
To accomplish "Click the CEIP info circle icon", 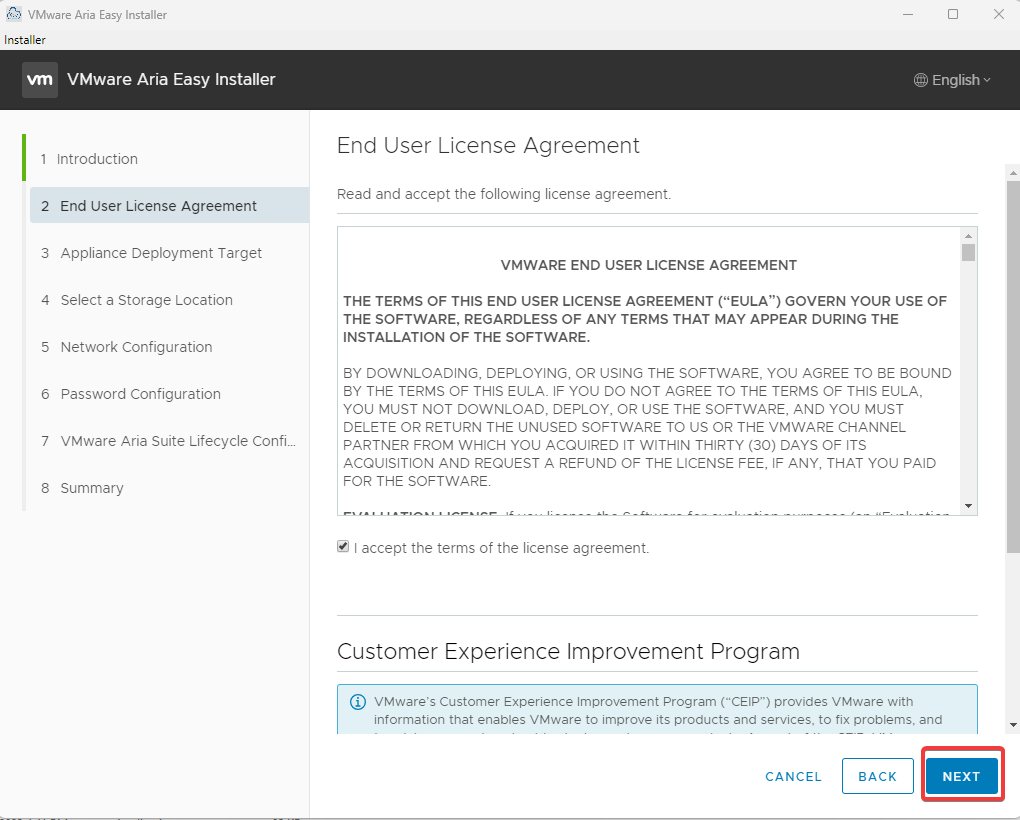I will pos(358,702).
